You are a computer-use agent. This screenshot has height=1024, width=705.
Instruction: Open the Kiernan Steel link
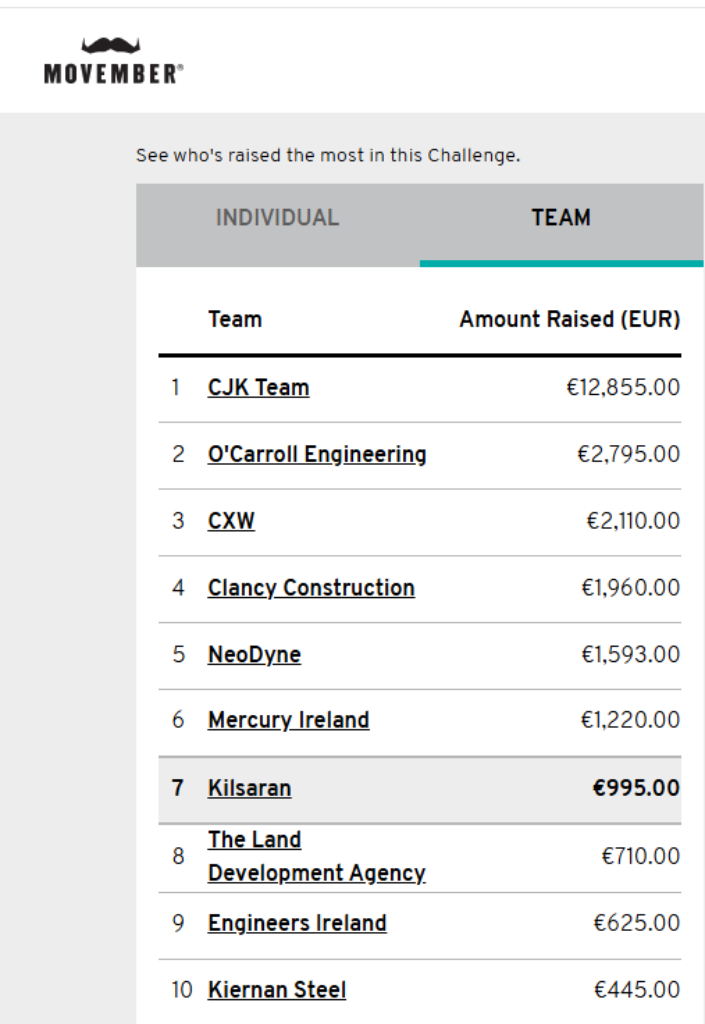pos(277,990)
